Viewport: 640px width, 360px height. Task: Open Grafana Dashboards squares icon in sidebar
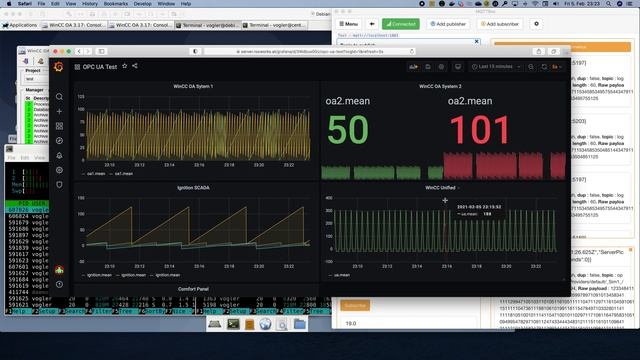pyautogui.click(x=59, y=126)
